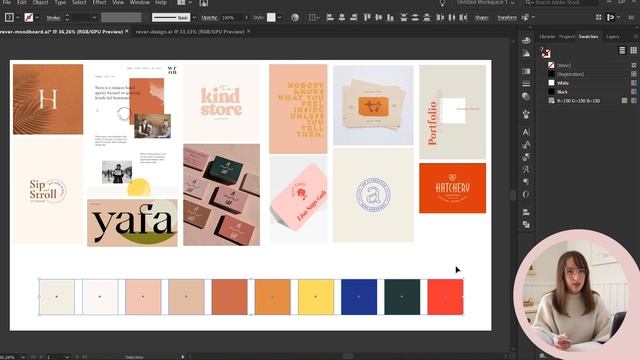Open Align panel icon in dock

coord(526,212)
